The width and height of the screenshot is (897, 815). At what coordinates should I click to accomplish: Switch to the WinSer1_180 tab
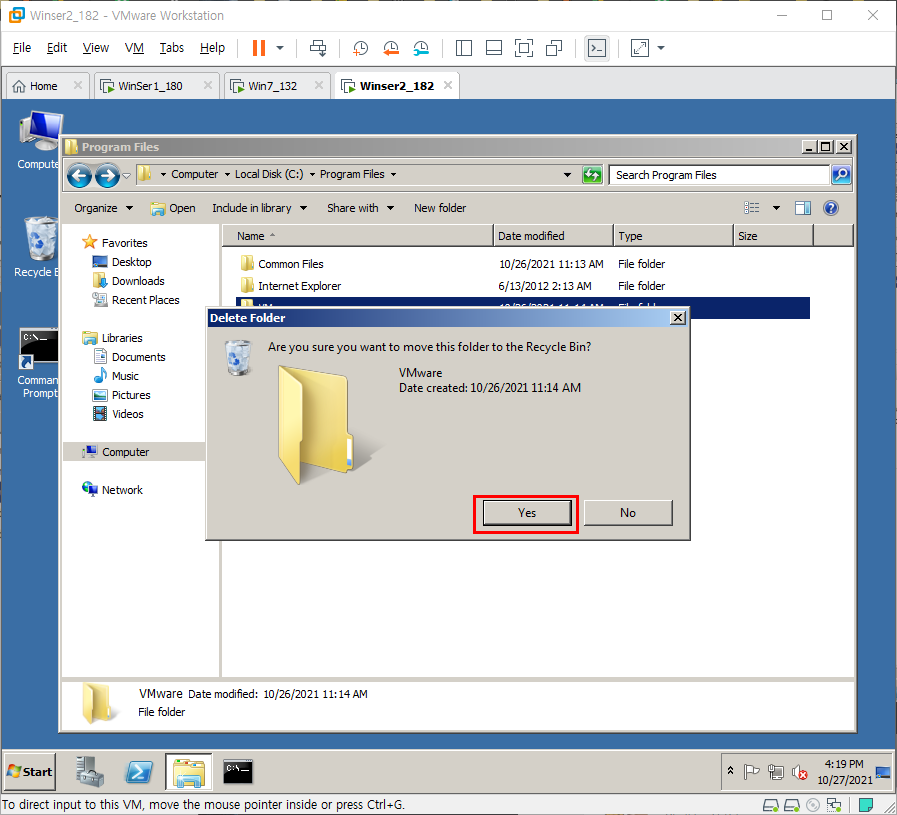150,86
